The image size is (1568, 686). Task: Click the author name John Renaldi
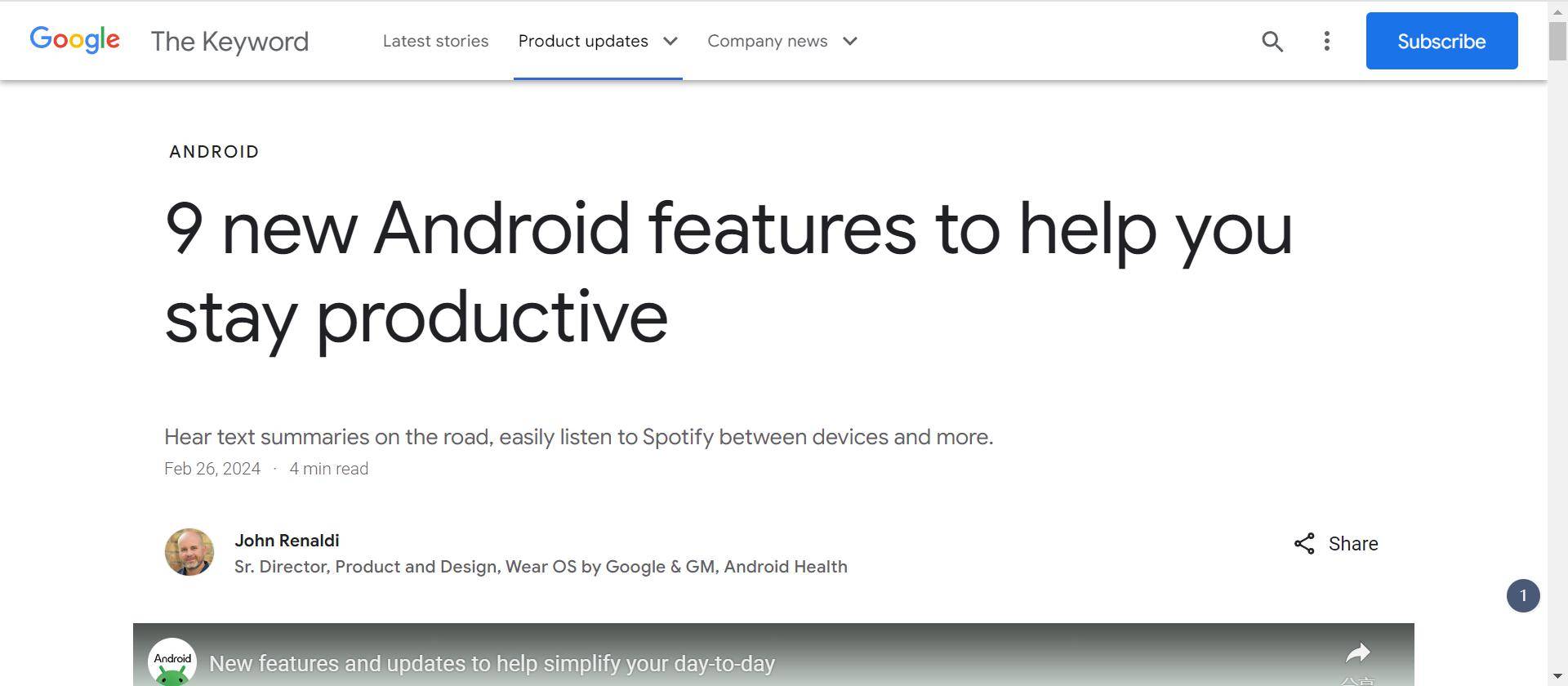tap(287, 541)
